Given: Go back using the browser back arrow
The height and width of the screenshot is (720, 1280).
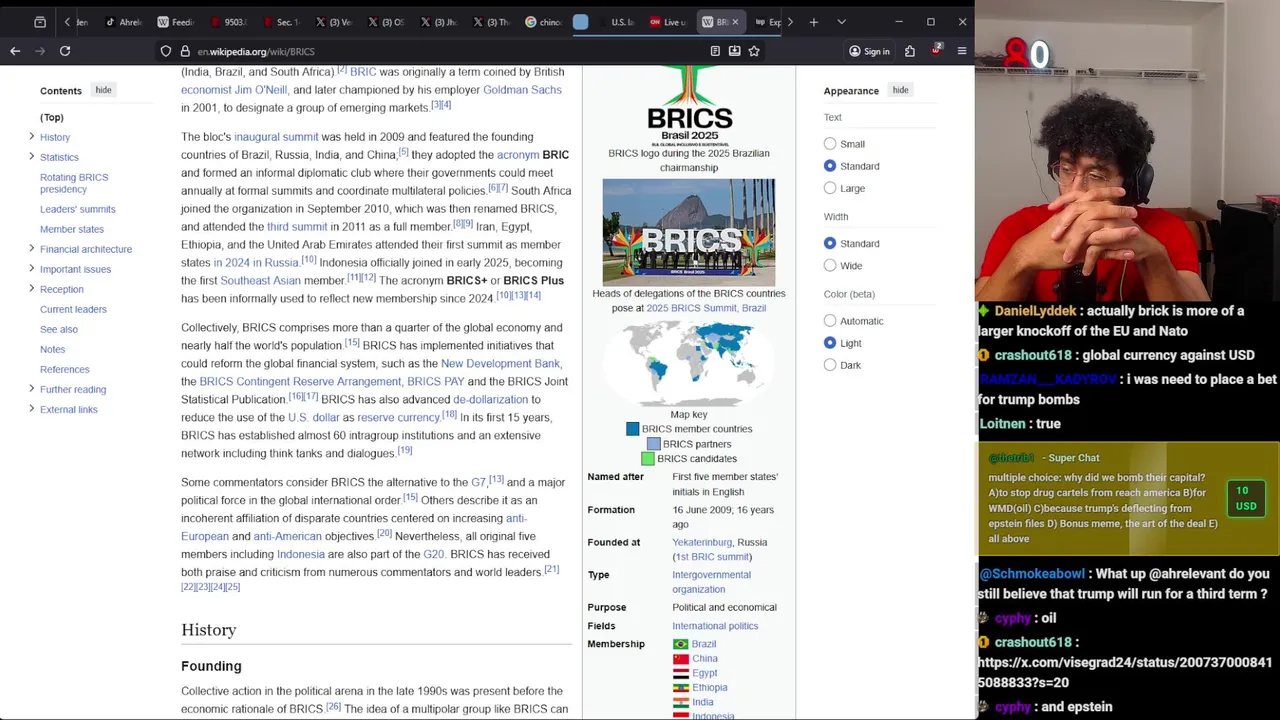Looking at the screenshot, I should click(x=15, y=51).
